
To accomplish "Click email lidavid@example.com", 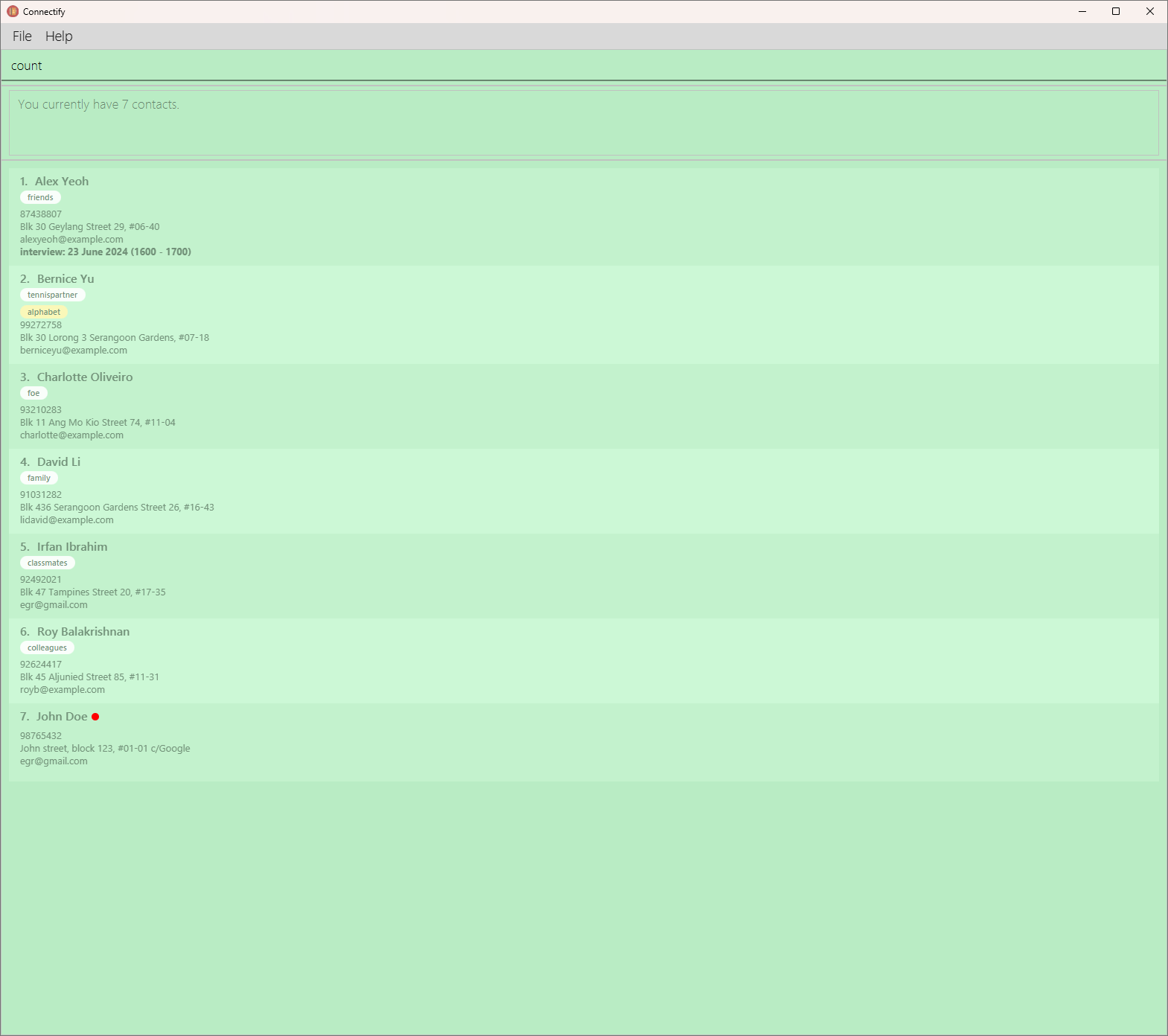I will [x=67, y=520].
